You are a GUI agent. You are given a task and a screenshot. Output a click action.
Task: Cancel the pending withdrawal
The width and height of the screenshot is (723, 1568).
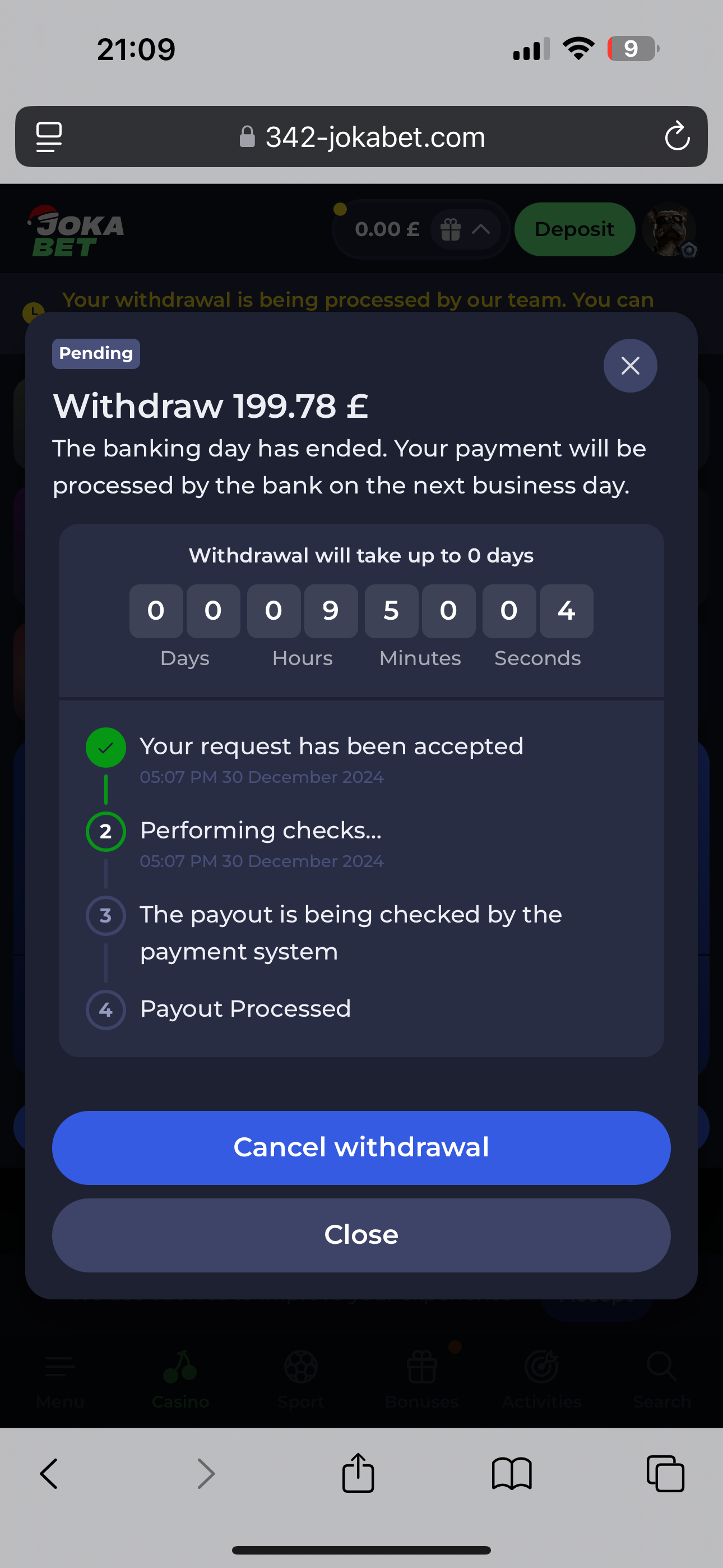(x=361, y=1147)
